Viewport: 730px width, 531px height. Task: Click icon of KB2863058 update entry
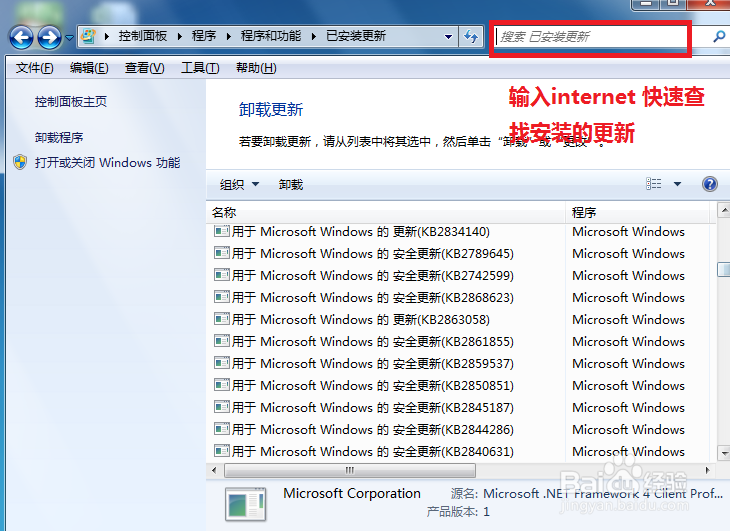[222, 319]
